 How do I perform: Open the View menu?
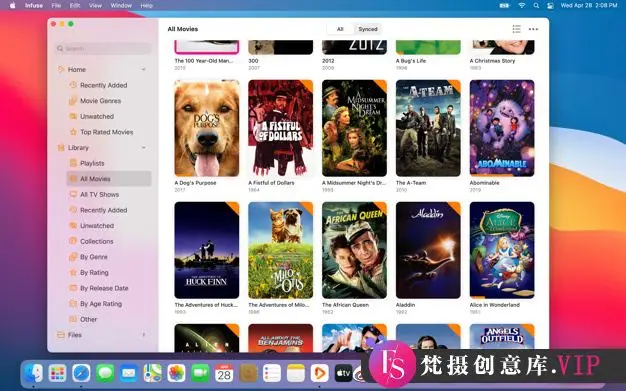[95, 6]
